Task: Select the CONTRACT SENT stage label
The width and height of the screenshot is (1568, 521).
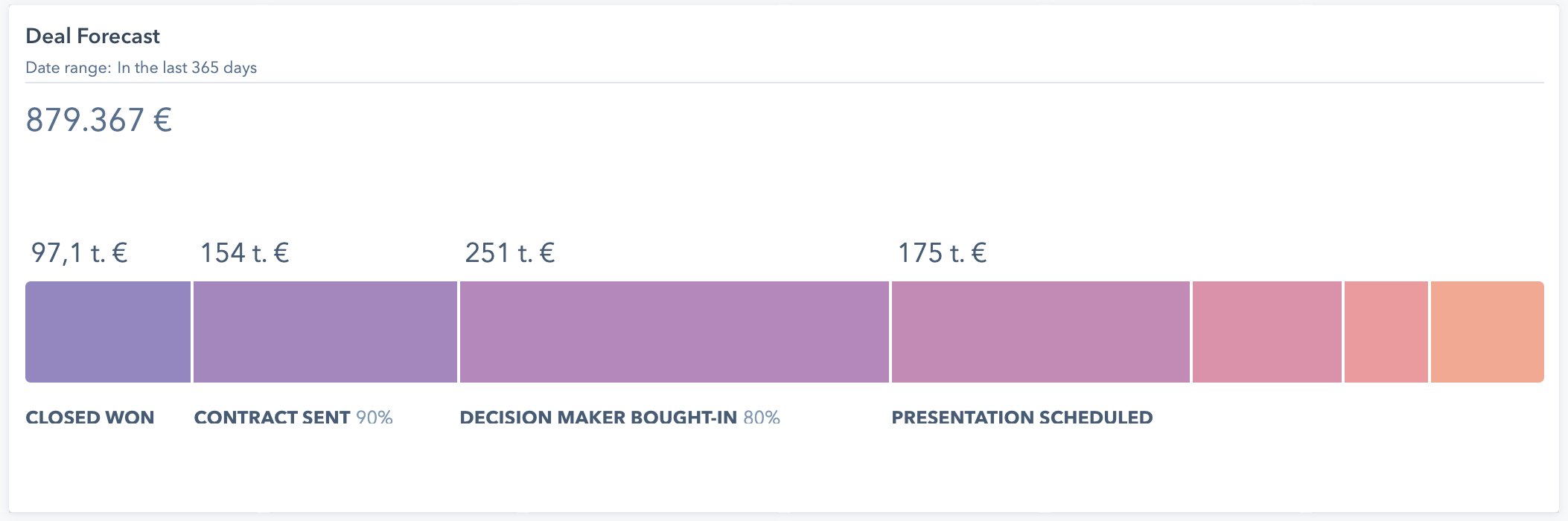Action: pos(272,418)
